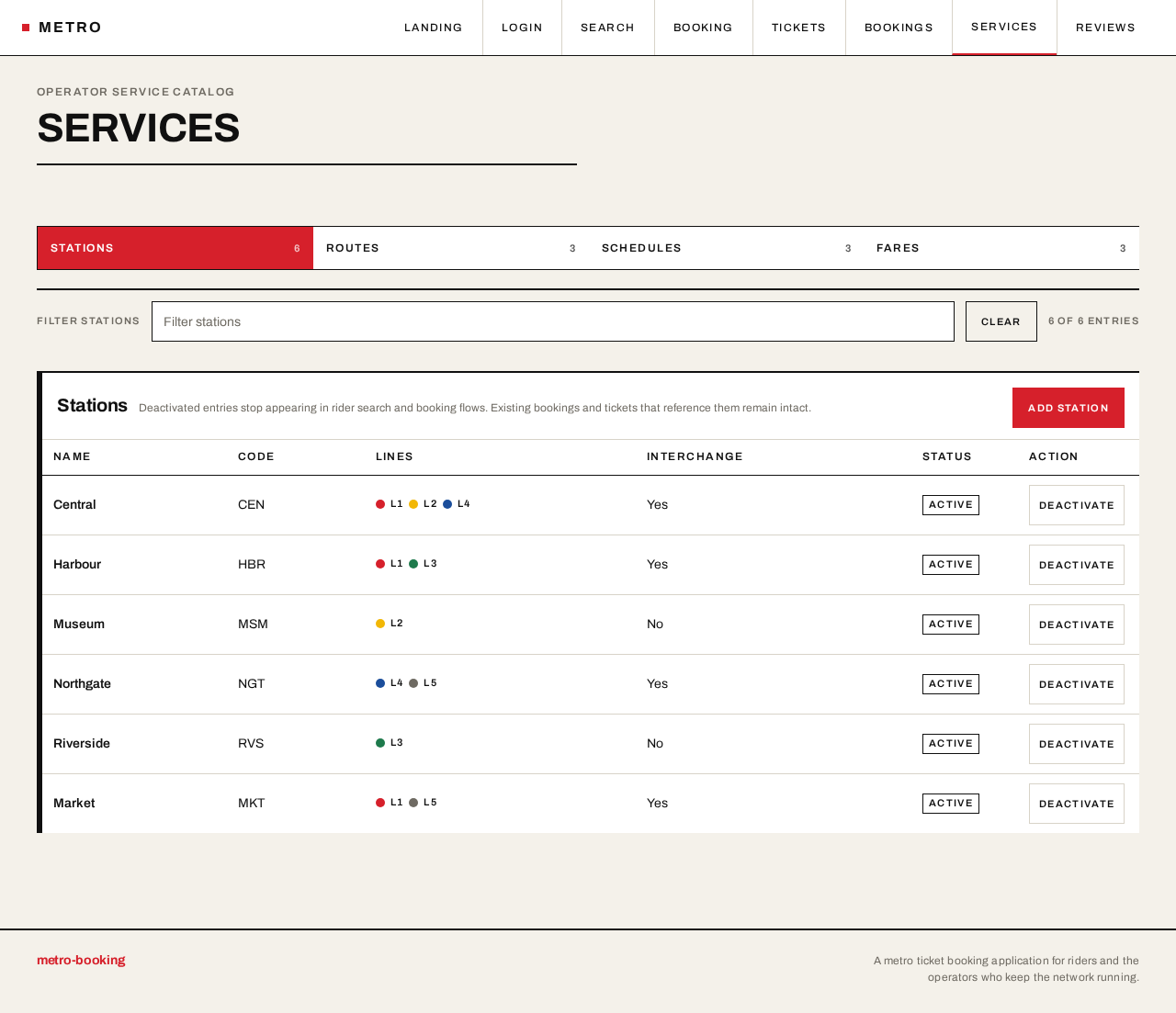Click the L2 line tag in Museum row

click(390, 624)
